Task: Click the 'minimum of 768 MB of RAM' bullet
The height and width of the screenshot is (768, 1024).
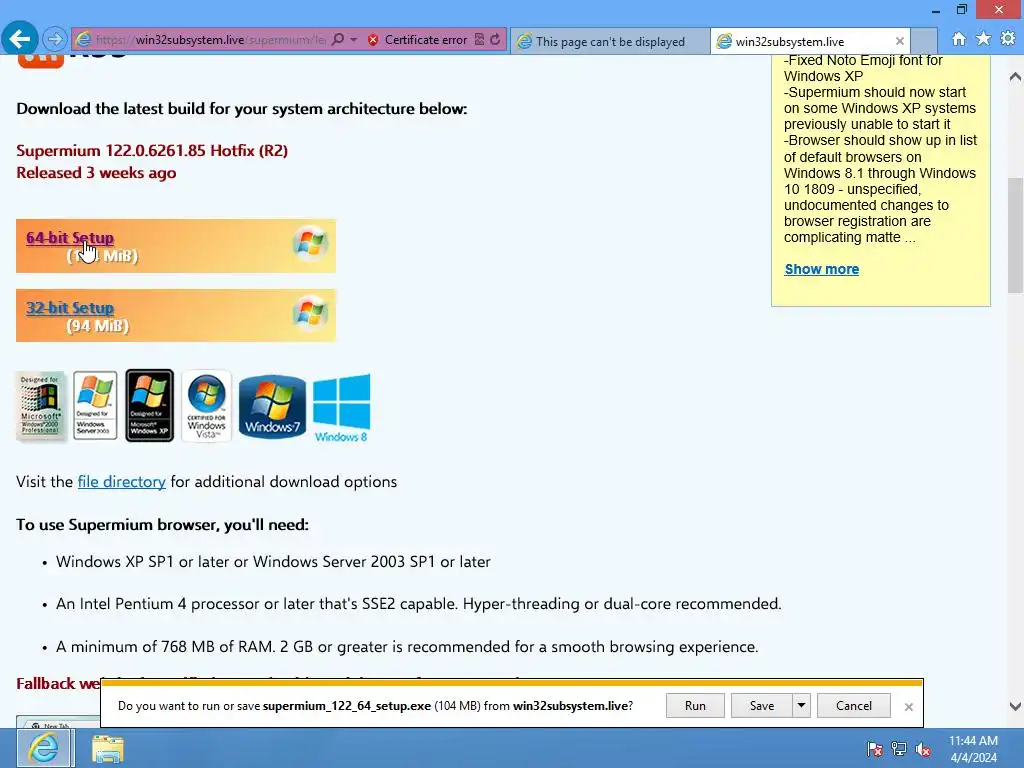Action: (407, 647)
